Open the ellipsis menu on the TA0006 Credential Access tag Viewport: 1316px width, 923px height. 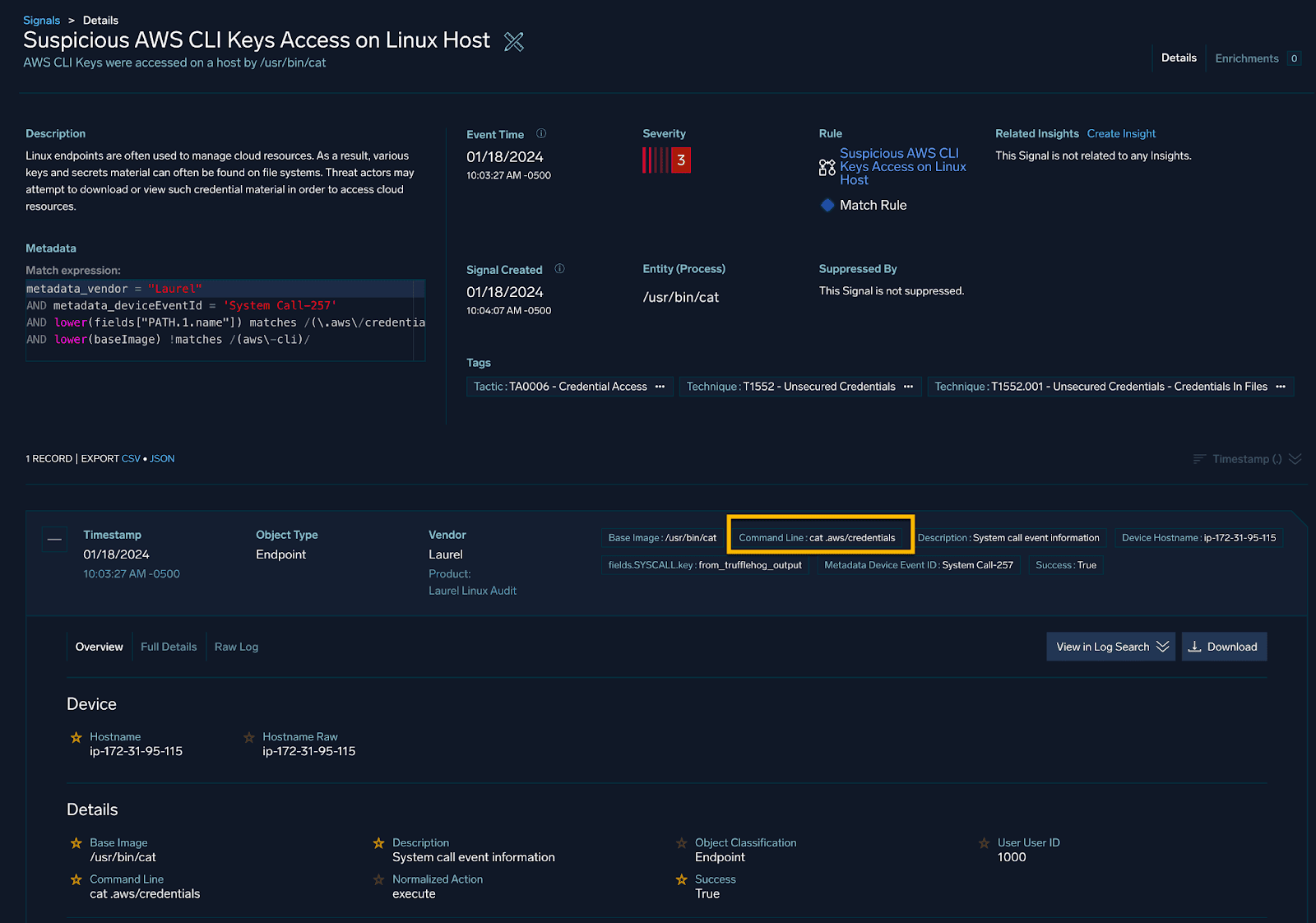[660, 387]
